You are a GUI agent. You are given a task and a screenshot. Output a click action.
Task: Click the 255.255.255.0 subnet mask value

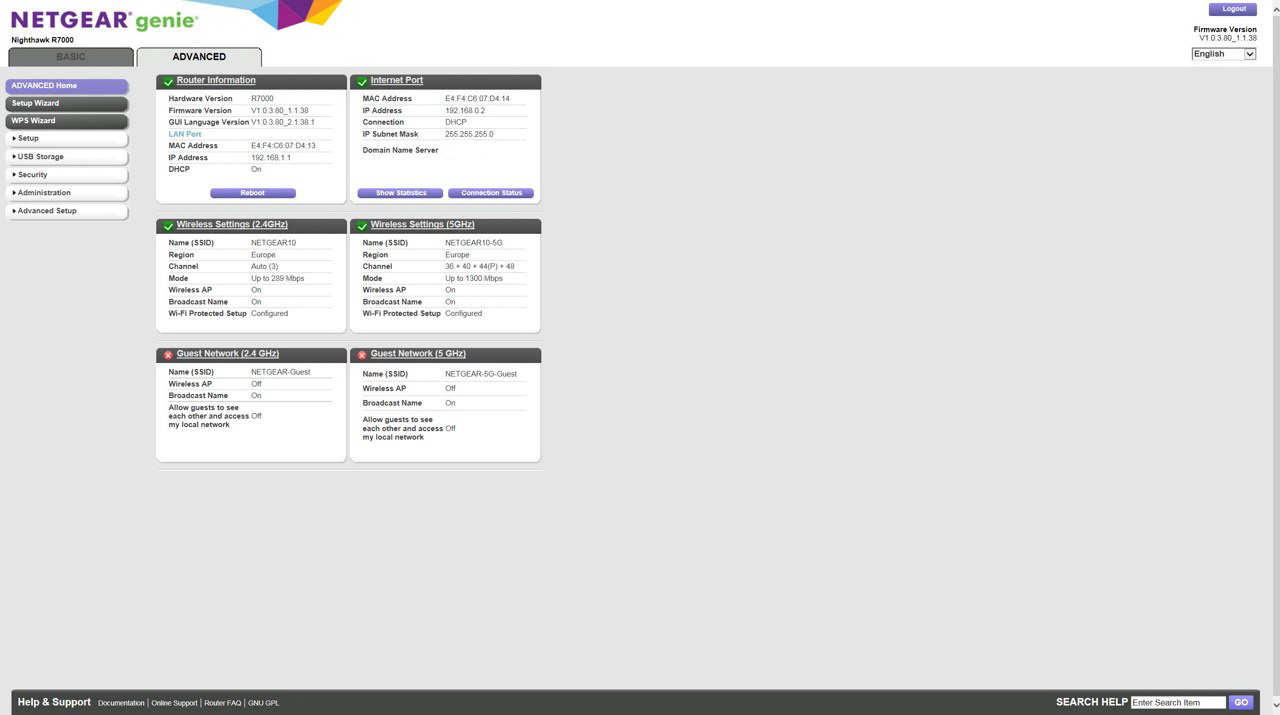pyautogui.click(x=469, y=134)
